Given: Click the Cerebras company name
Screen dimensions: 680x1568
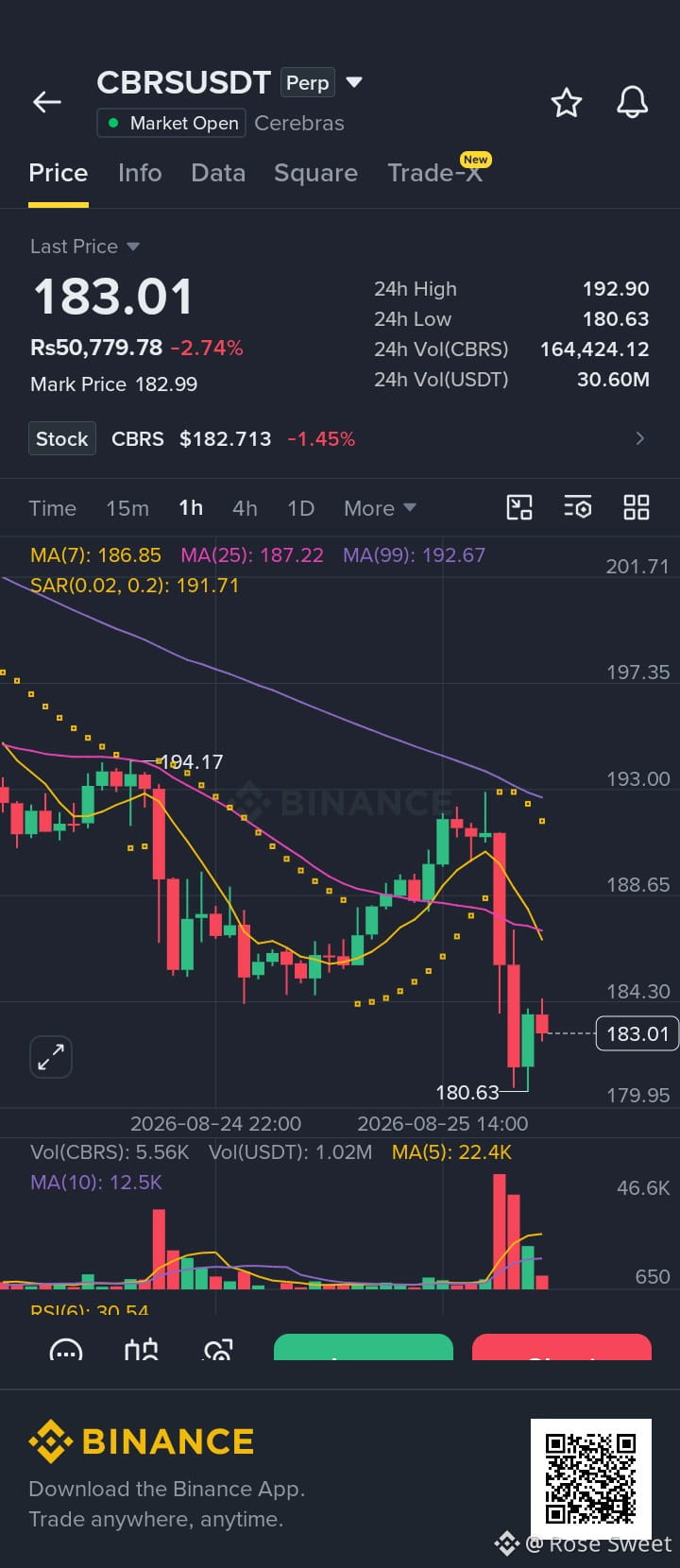Looking at the screenshot, I should [299, 123].
